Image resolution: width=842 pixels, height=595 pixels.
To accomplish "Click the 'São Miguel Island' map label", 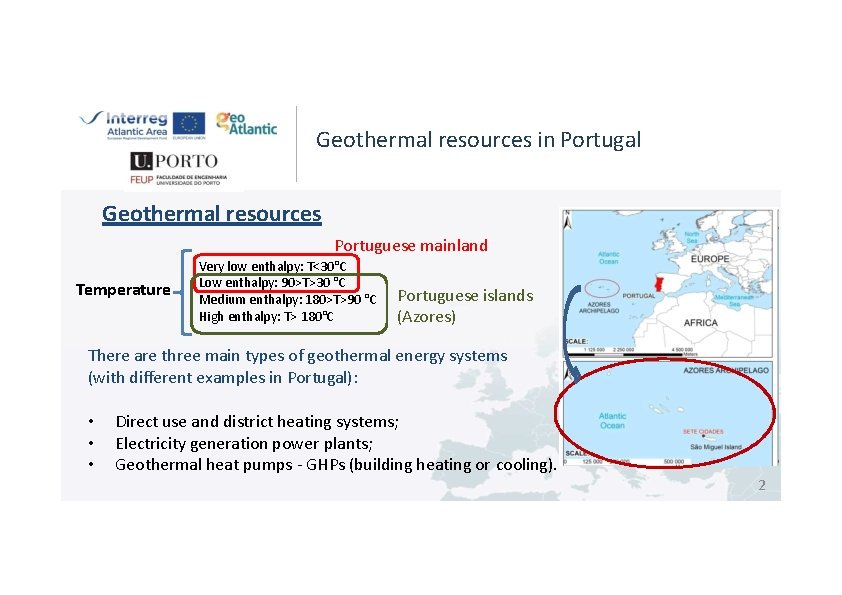I will point(716,447).
